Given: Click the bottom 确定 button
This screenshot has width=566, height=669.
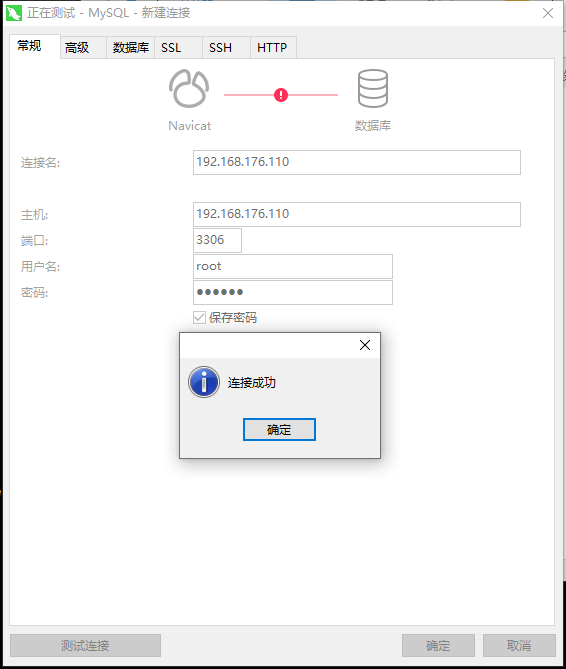Looking at the screenshot, I should pos(438,645).
